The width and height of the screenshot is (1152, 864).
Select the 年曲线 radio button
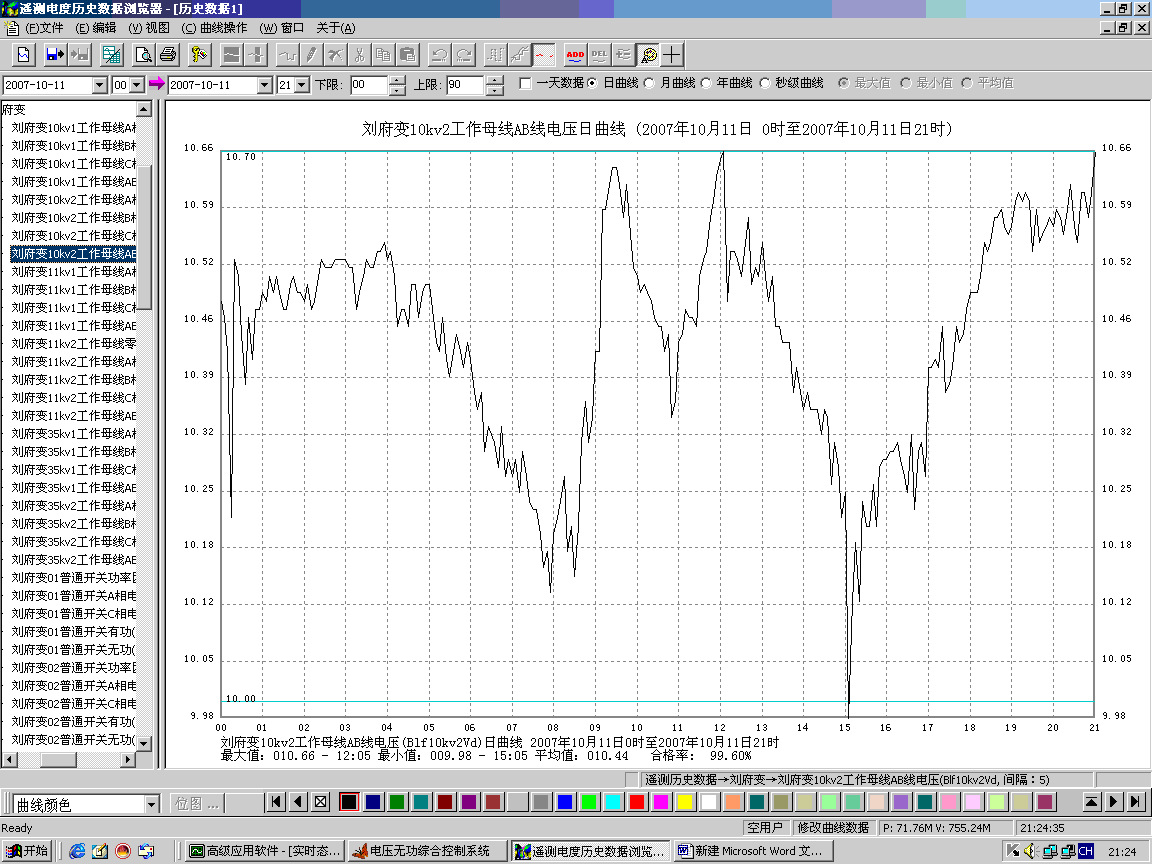pos(706,84)
